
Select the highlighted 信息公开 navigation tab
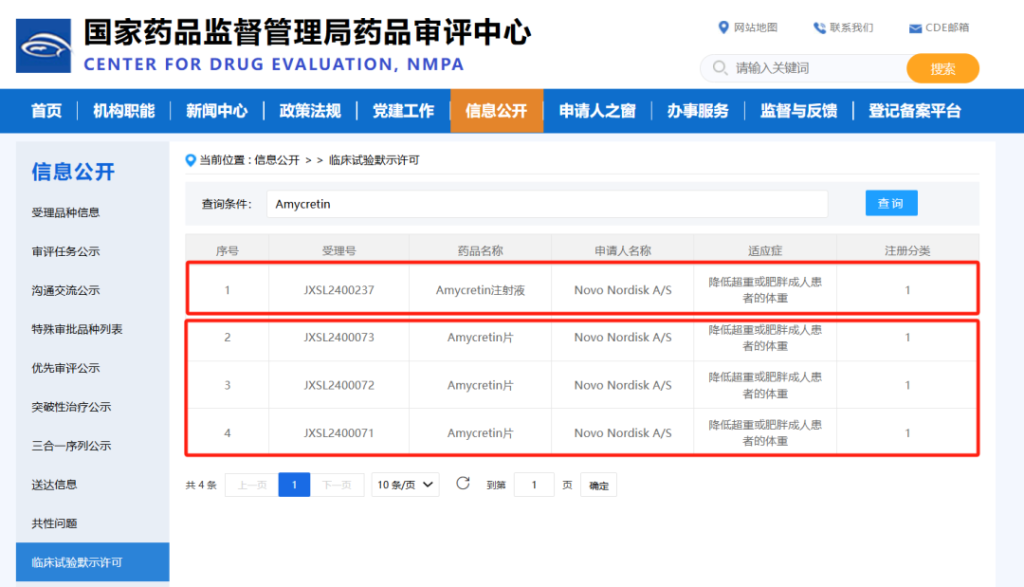point(496,111)
